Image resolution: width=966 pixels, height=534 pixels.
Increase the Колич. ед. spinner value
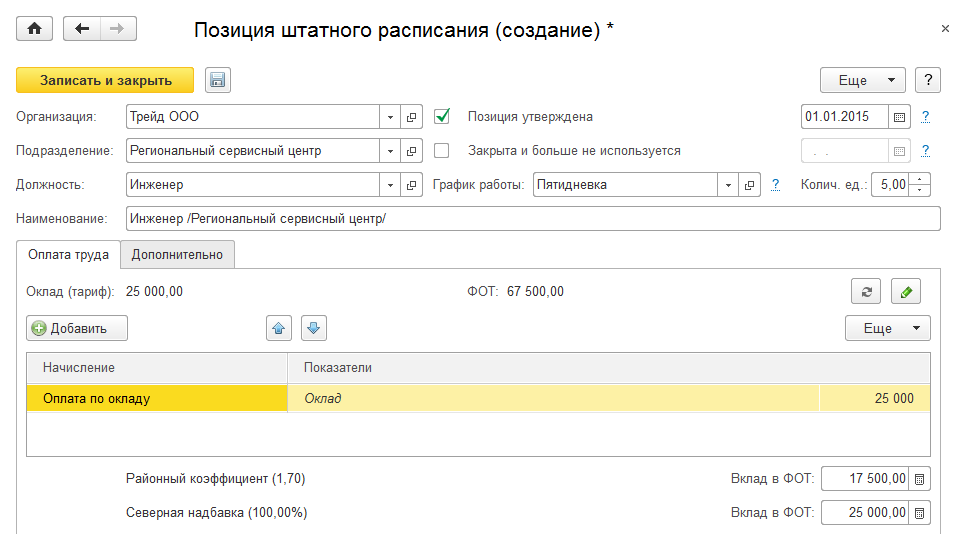click(922, 180)
